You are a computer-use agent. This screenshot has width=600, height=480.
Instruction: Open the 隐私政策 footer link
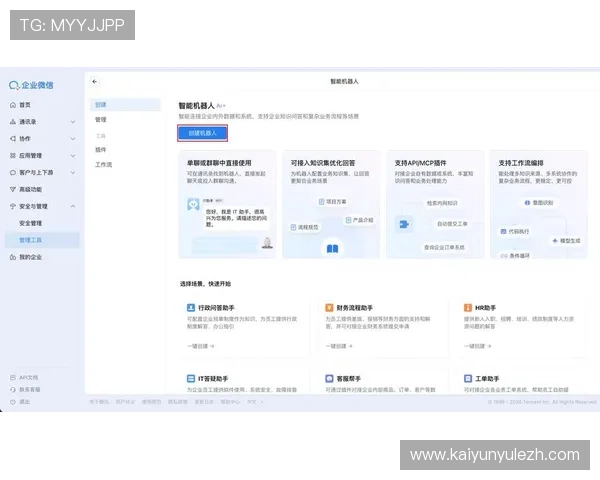178,402
